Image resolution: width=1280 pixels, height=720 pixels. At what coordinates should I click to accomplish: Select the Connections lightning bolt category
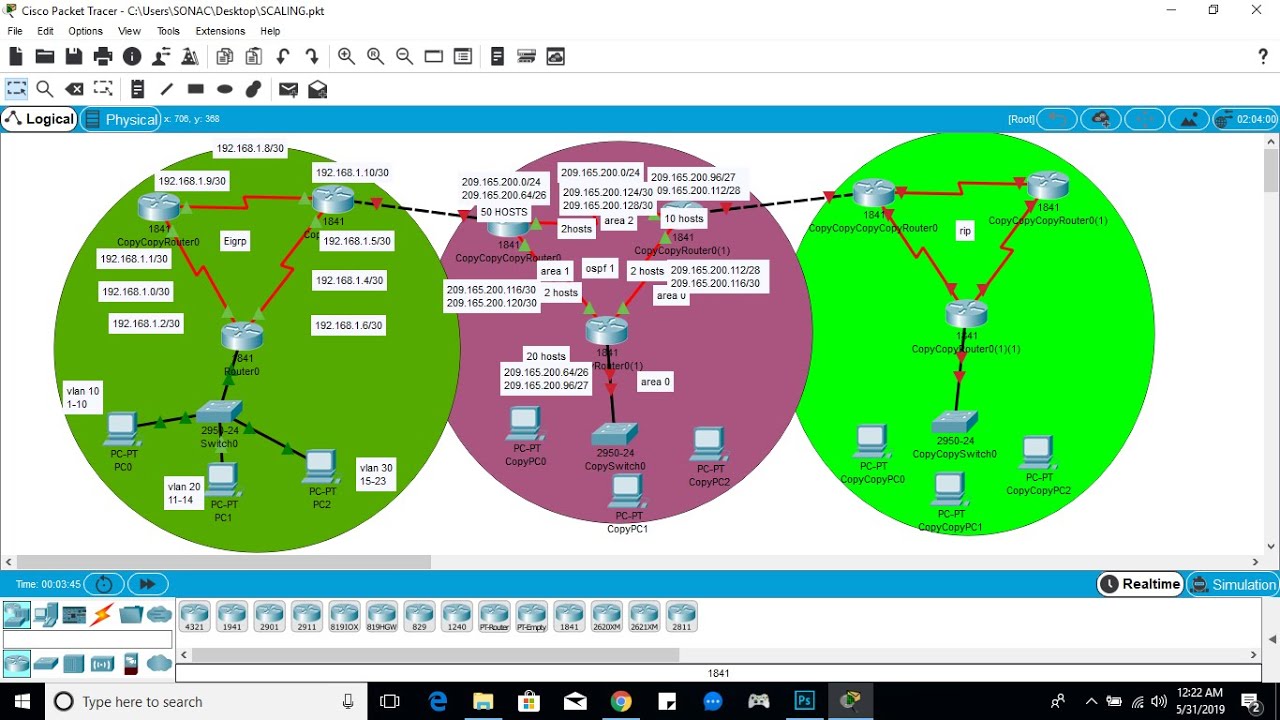pyautogui.click(x=102, y=615)
